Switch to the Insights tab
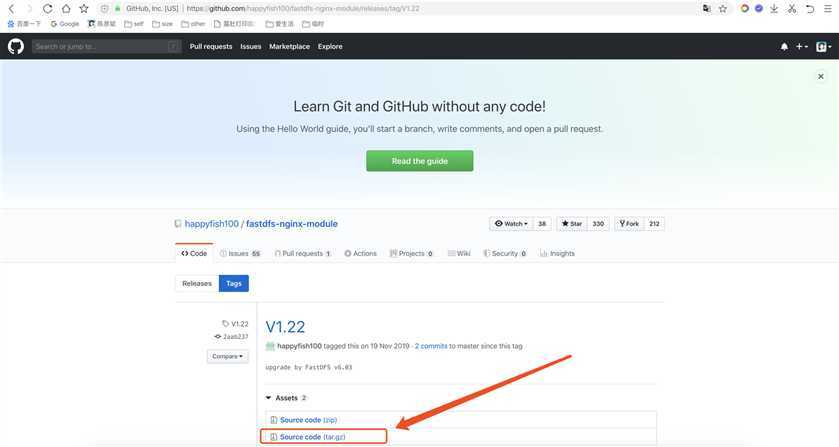This screenshot has width=839, height=447. pyautogui.click(x=557, y=254)
